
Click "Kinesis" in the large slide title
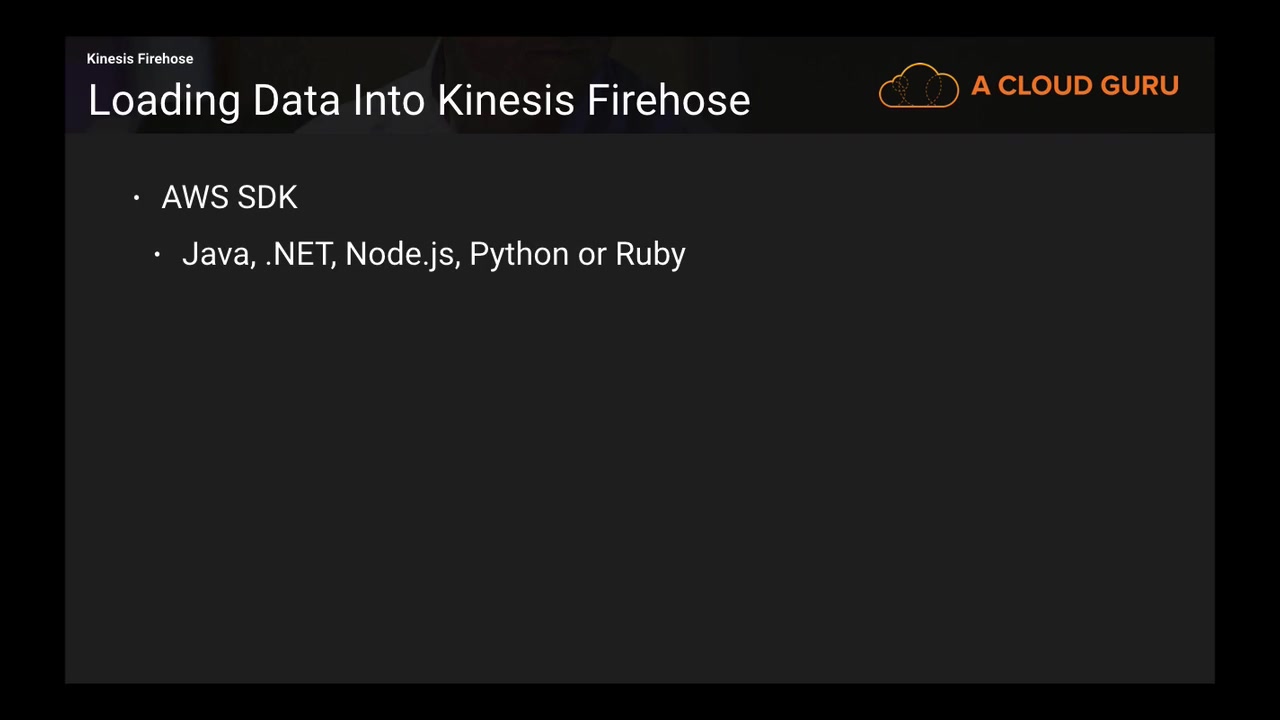click(506, 101)
